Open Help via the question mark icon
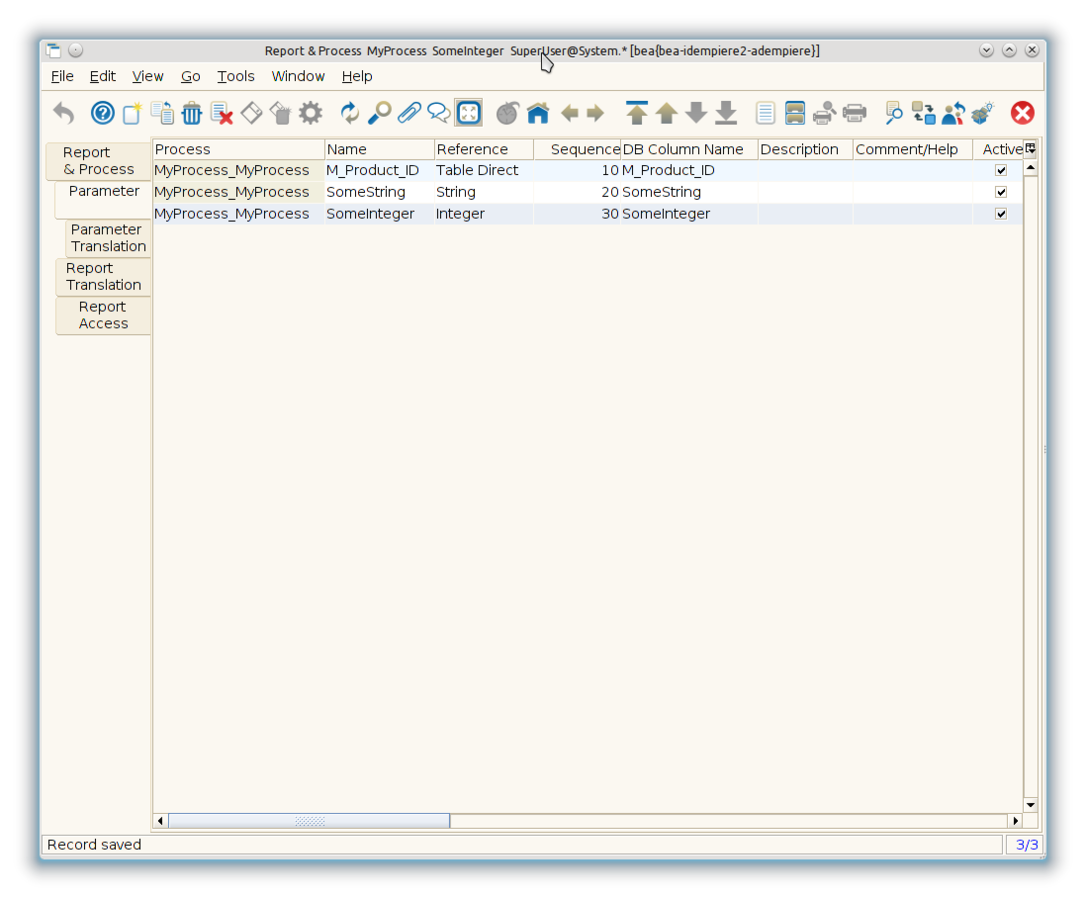This screenshot has width=1086, height=899. pyautogui.click(x=102, y=113)
